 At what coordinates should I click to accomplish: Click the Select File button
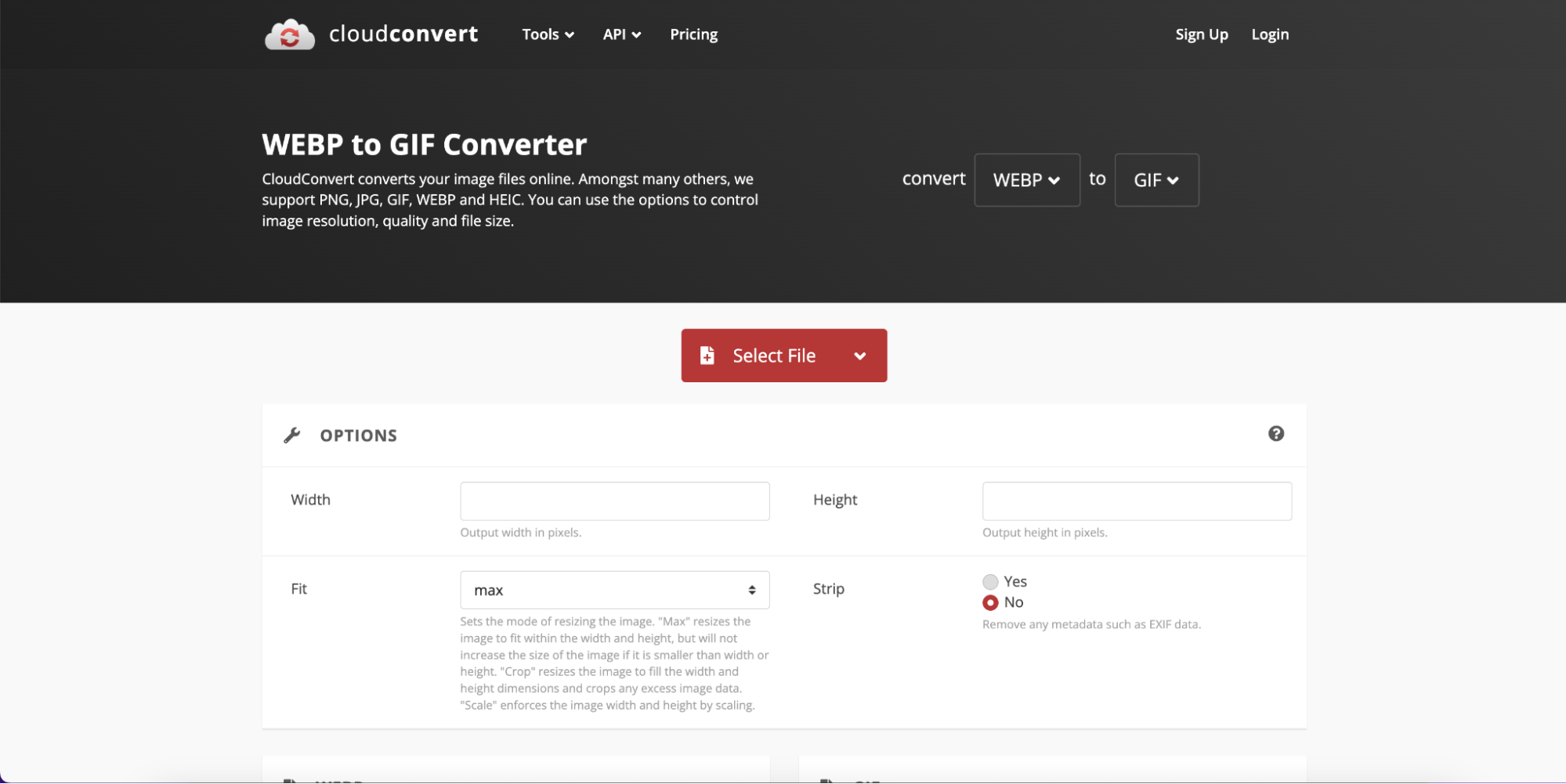[x=784, y=356]
